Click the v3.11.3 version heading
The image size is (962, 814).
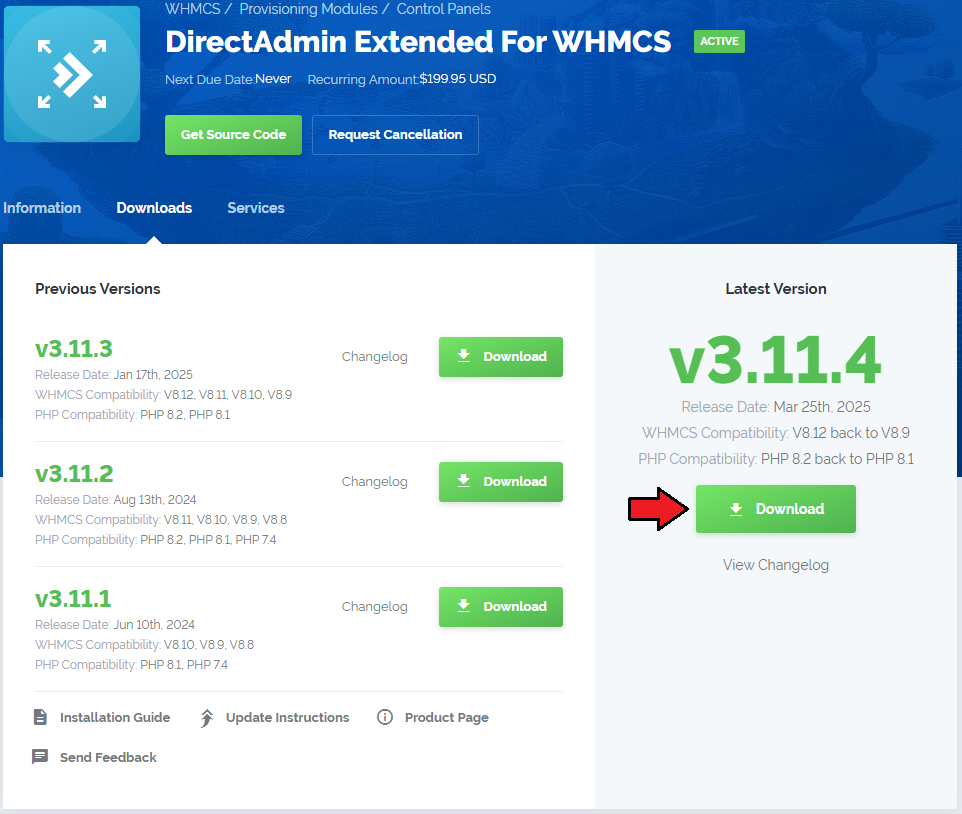pyautogui.click(x=74, y=349)
